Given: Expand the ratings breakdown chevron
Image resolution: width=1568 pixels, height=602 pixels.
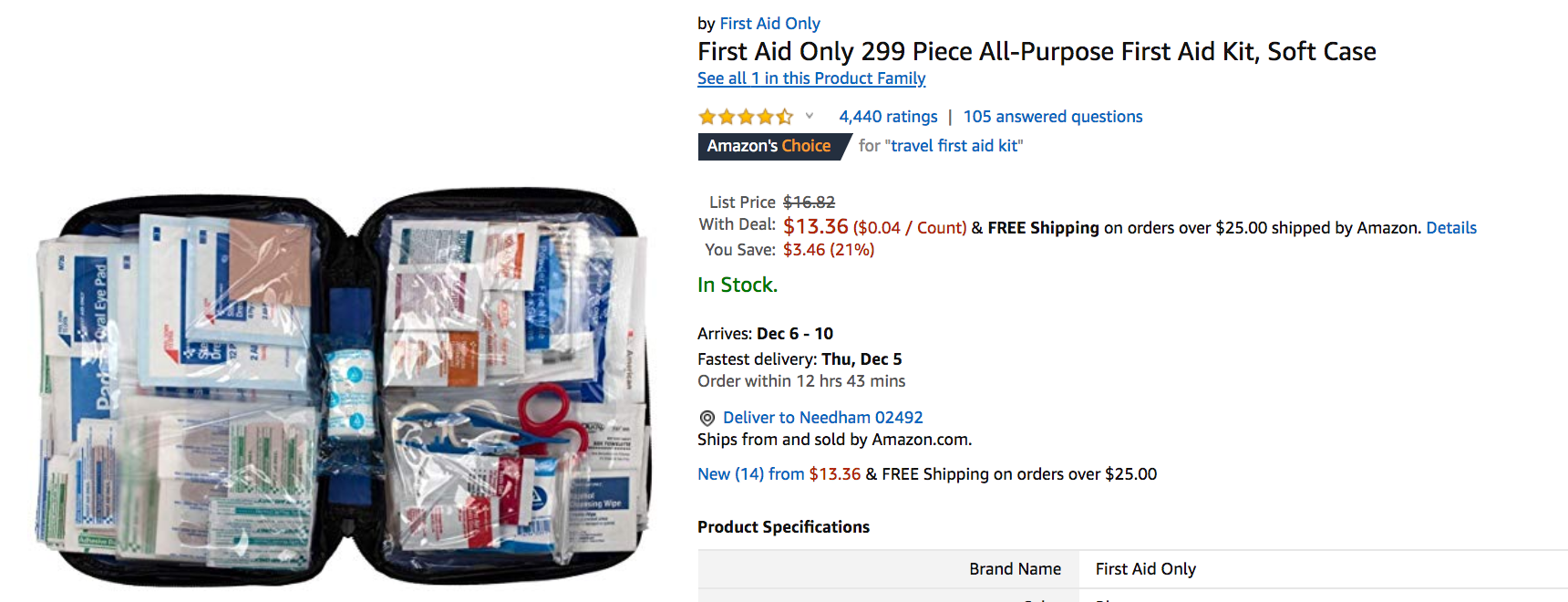Looking at the screenshot, I should pyautogui.click(x=809, y=116).
